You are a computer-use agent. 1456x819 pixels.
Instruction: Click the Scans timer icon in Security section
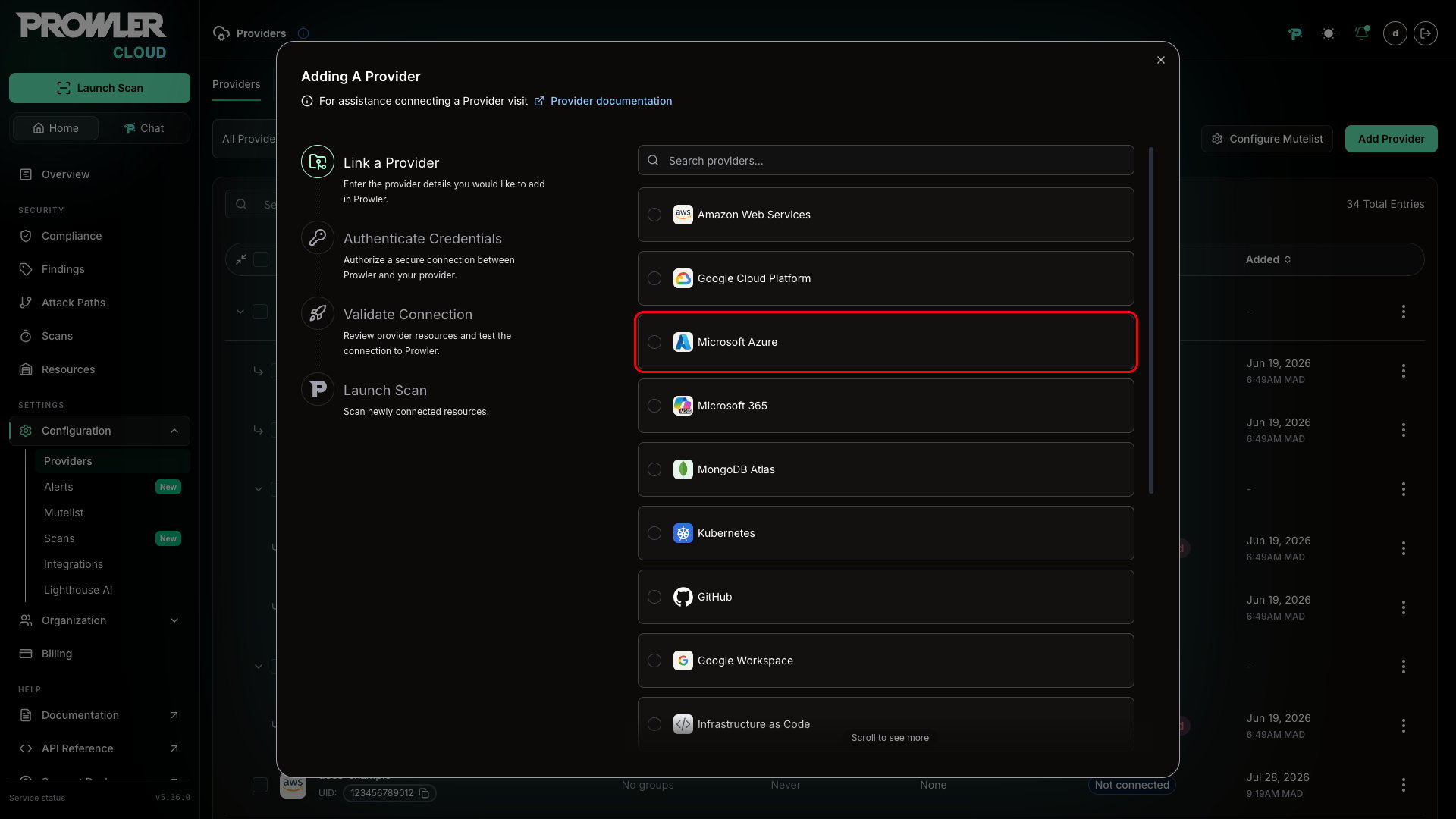click(26, 336)
